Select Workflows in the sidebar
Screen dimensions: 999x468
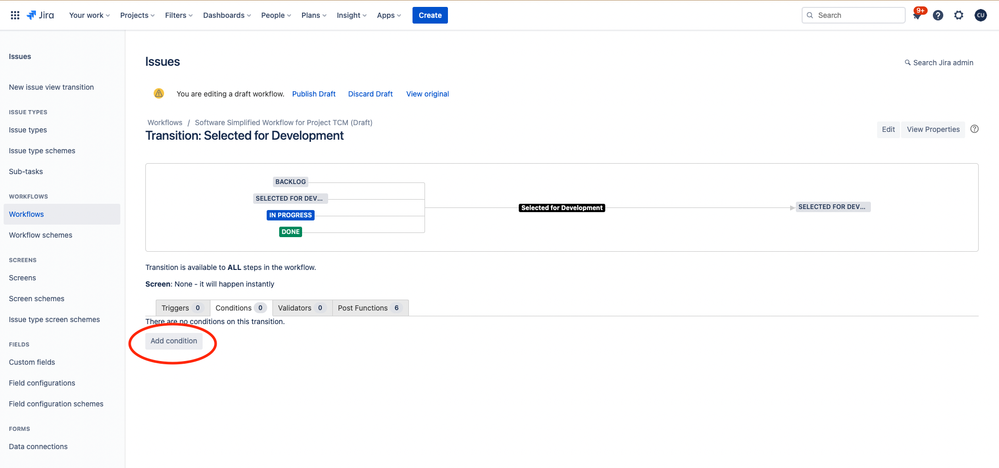61,215
